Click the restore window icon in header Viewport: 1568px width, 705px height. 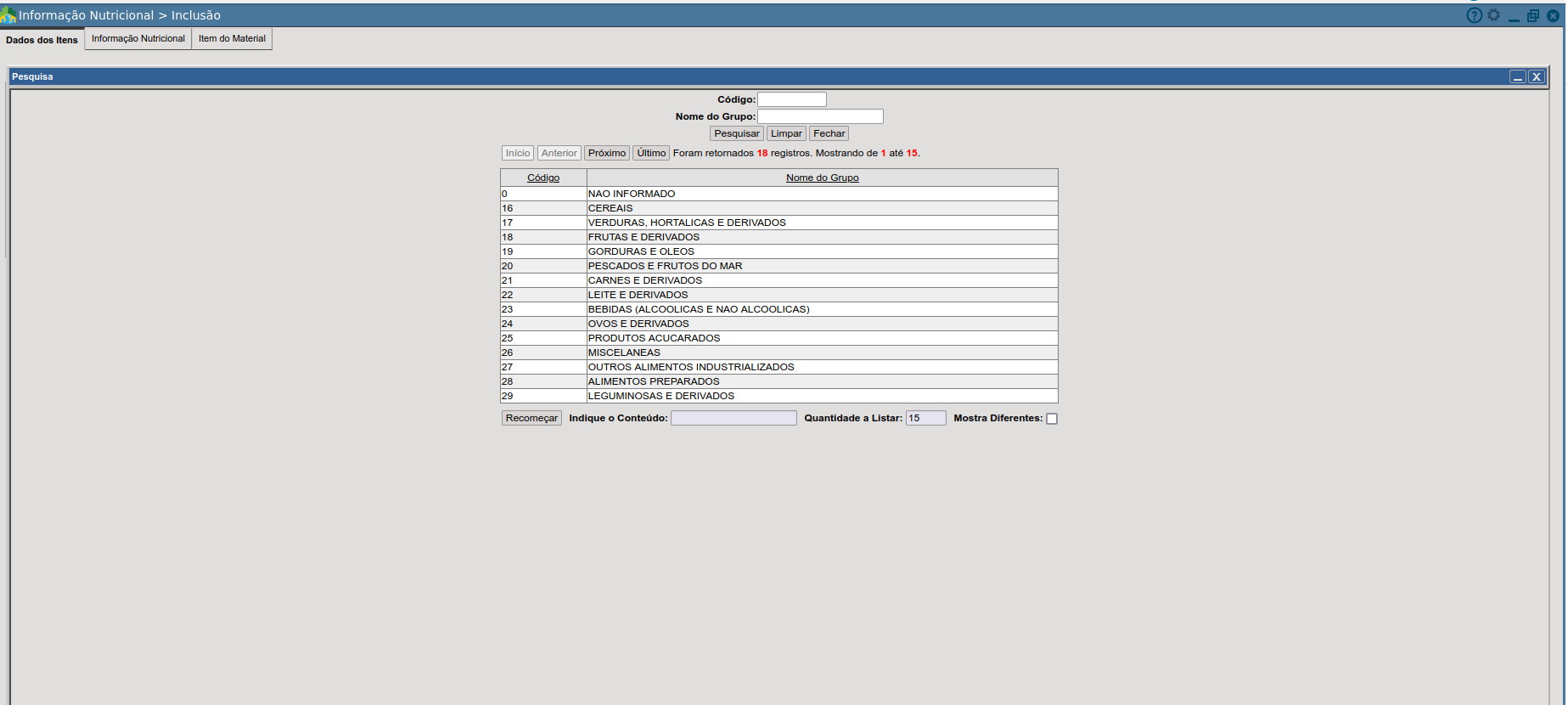pyautogui.click(x=1532, y=15)
